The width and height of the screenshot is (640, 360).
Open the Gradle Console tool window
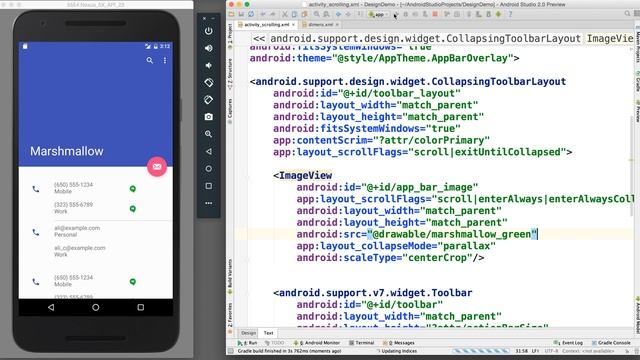pos(611,343)
